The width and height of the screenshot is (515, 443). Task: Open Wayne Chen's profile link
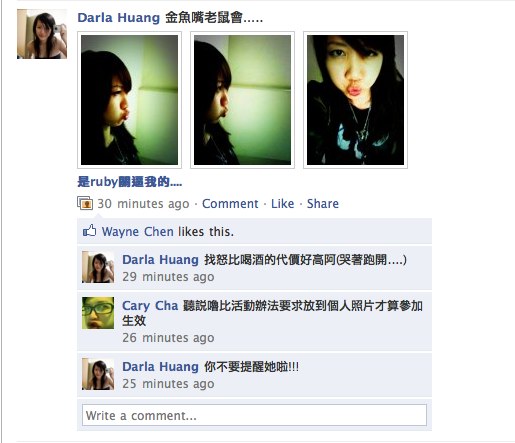point(138,232)
